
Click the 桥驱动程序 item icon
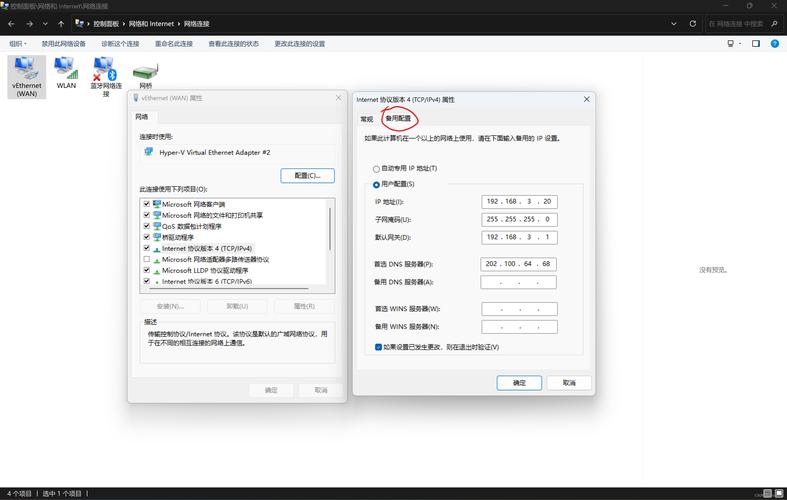tap(157, 237)
